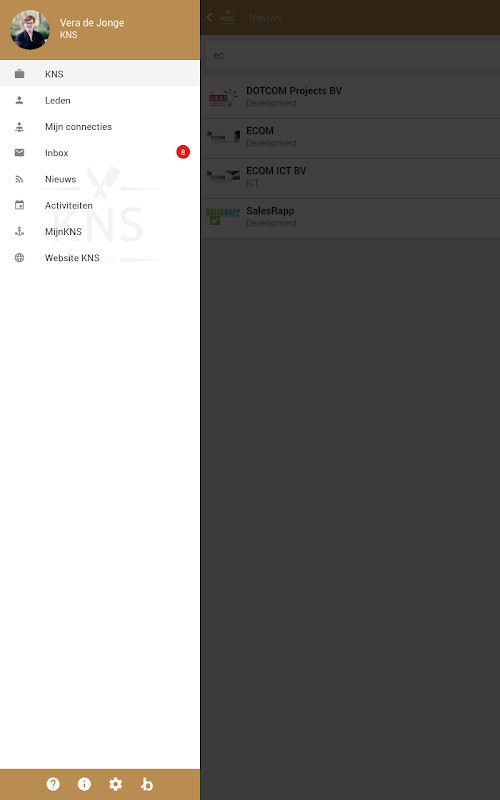Open MijnKNS anchor menu item
Viewport: 500px width, 800px height.
100,232
